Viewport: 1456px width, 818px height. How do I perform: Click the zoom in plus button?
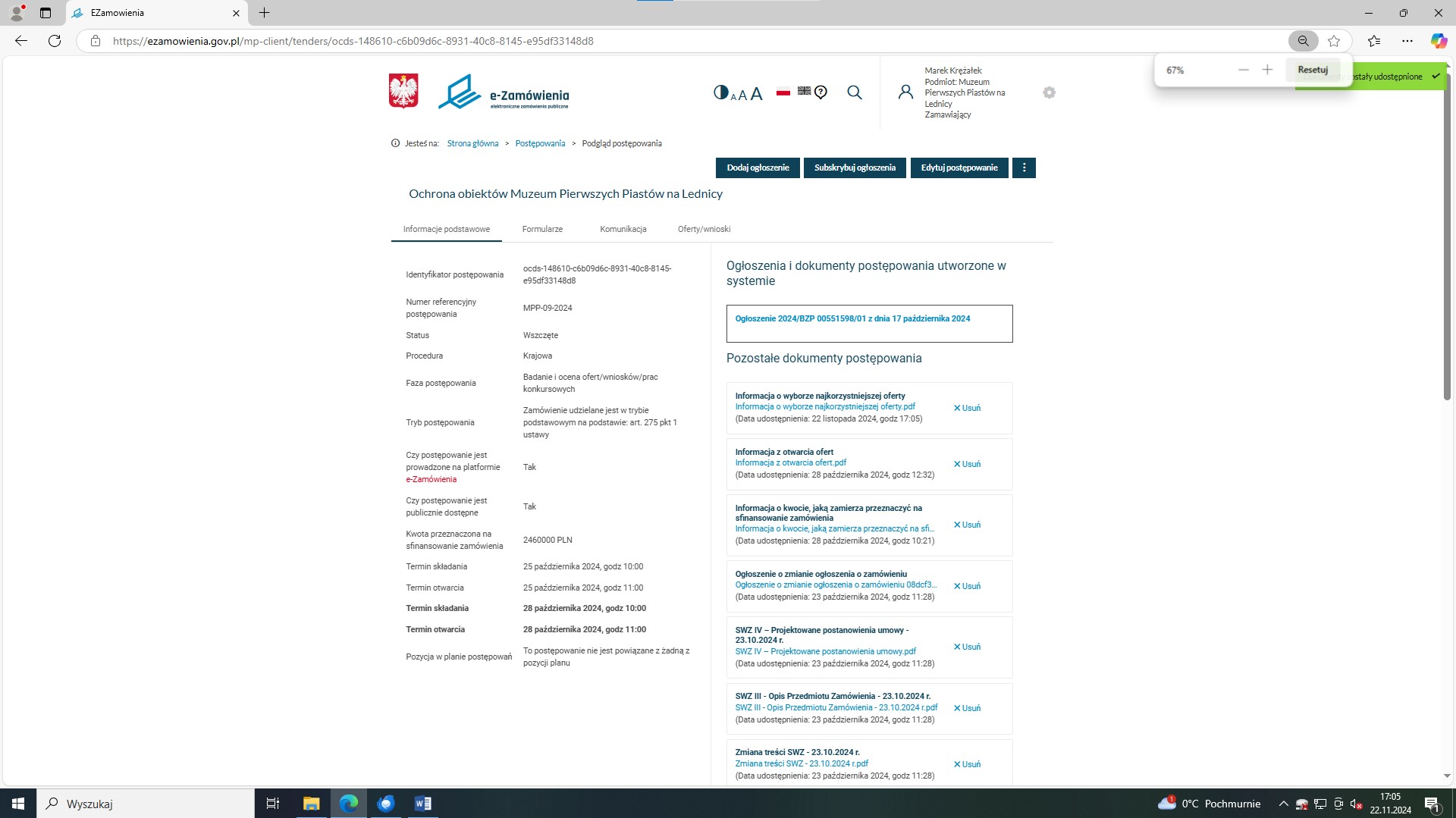coord(1267,70)
